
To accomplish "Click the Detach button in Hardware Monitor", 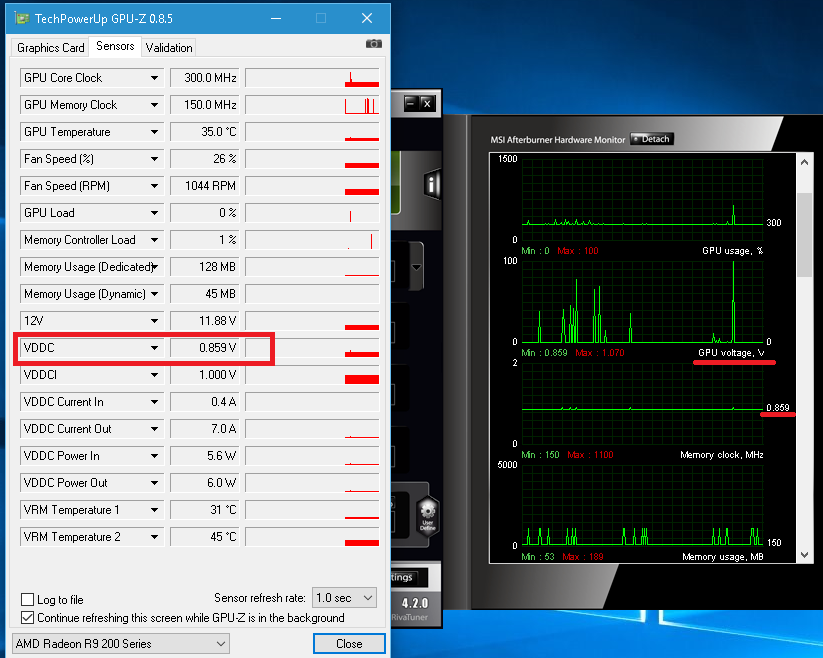I will coord(651,139).
